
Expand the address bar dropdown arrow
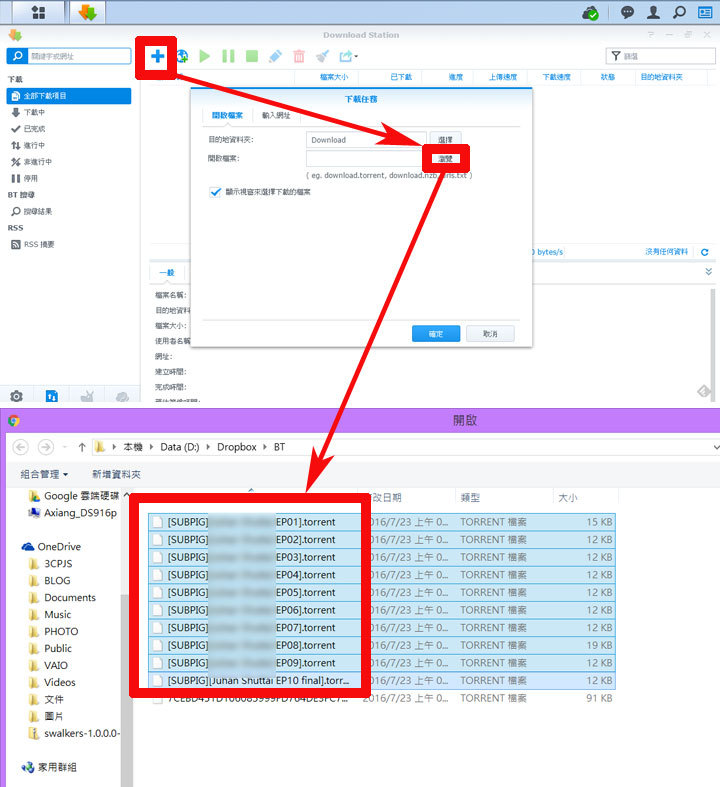pyautogui.click(x=715, y=447)
